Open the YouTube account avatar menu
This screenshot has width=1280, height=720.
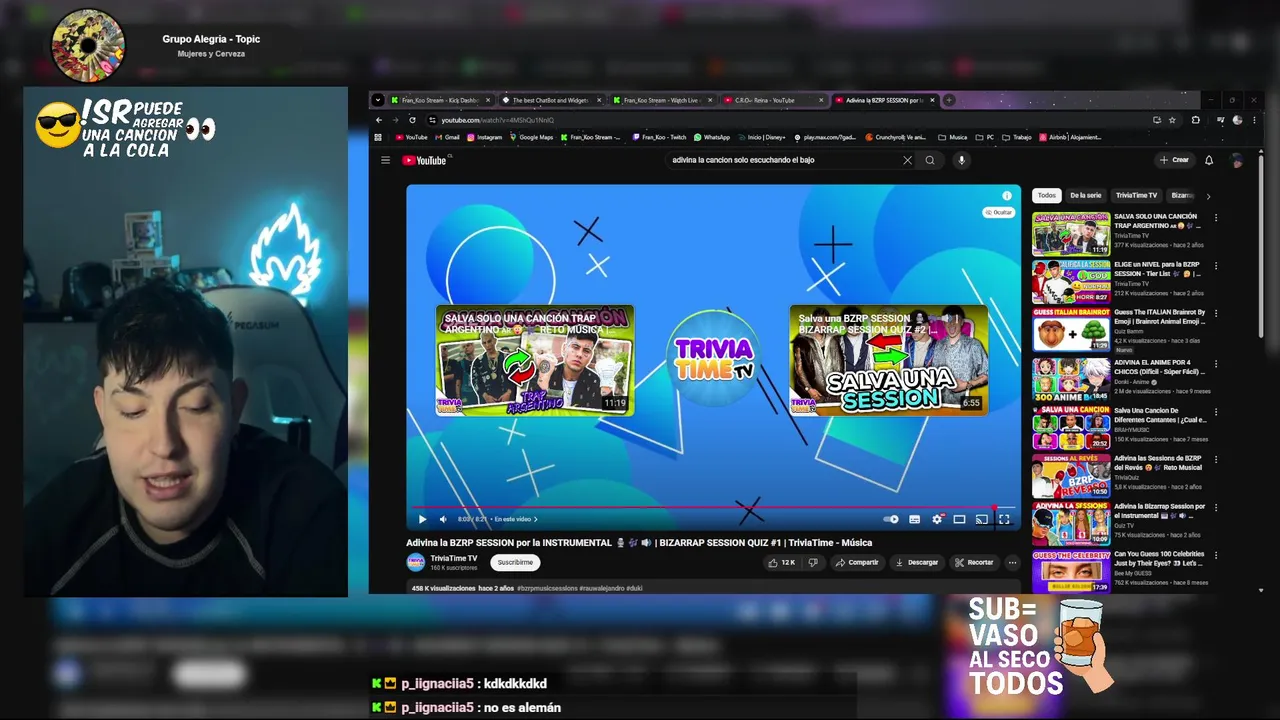1237,160
